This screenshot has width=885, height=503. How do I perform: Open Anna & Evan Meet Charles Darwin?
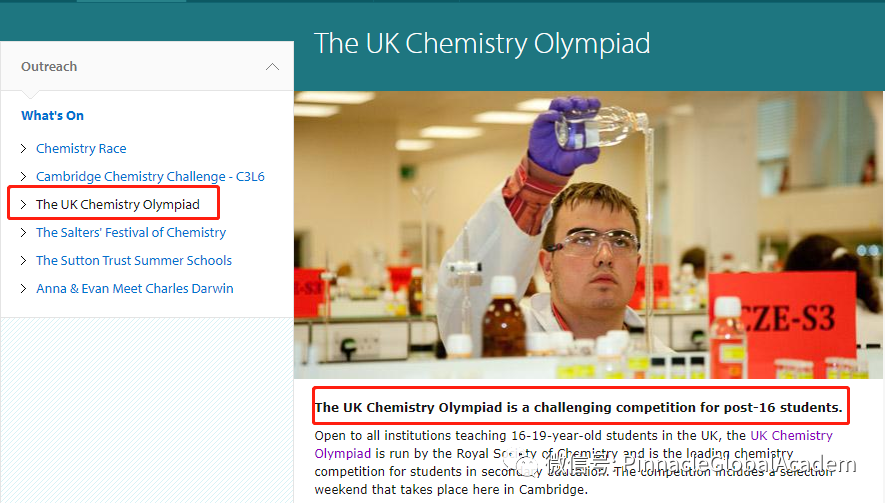(135, 289)
